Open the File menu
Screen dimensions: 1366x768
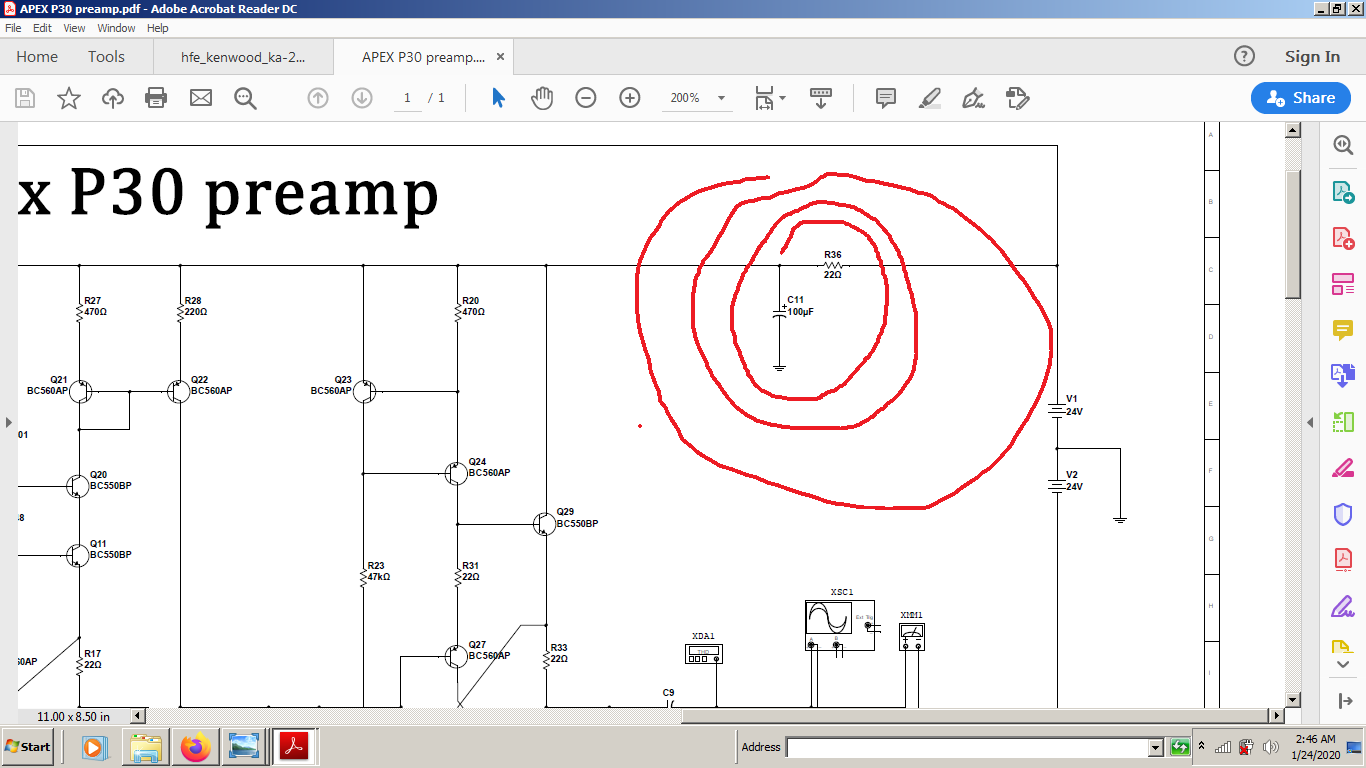tap(13, 28)
